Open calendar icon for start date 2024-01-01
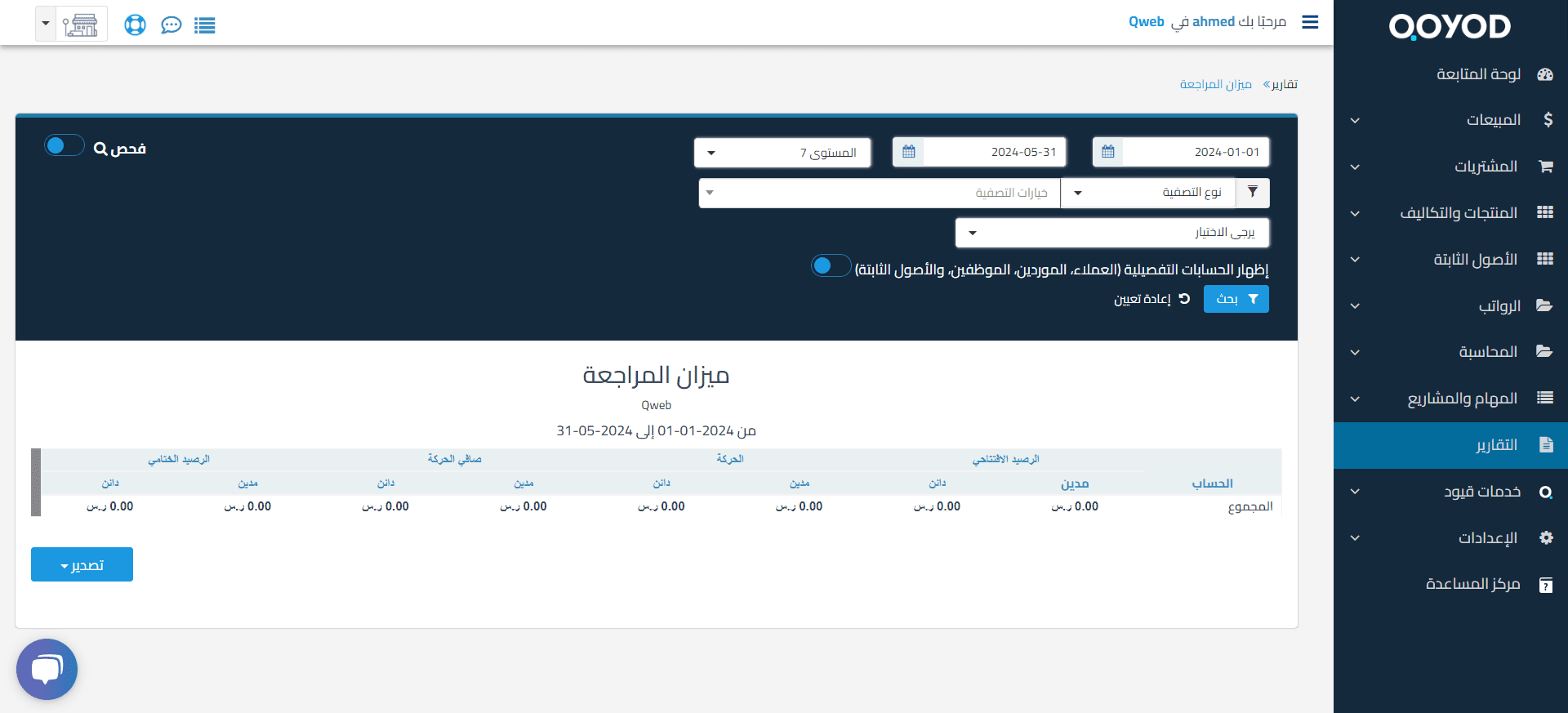 pyautogui.click(x=1108, y=152)
